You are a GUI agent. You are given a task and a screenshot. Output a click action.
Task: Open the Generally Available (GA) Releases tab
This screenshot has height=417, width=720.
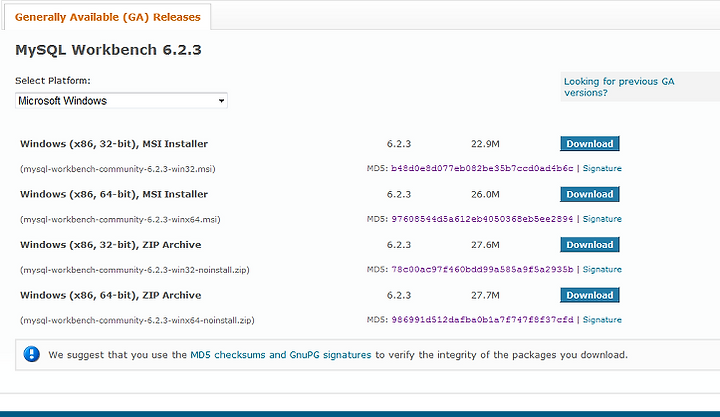tap(107, 17)
